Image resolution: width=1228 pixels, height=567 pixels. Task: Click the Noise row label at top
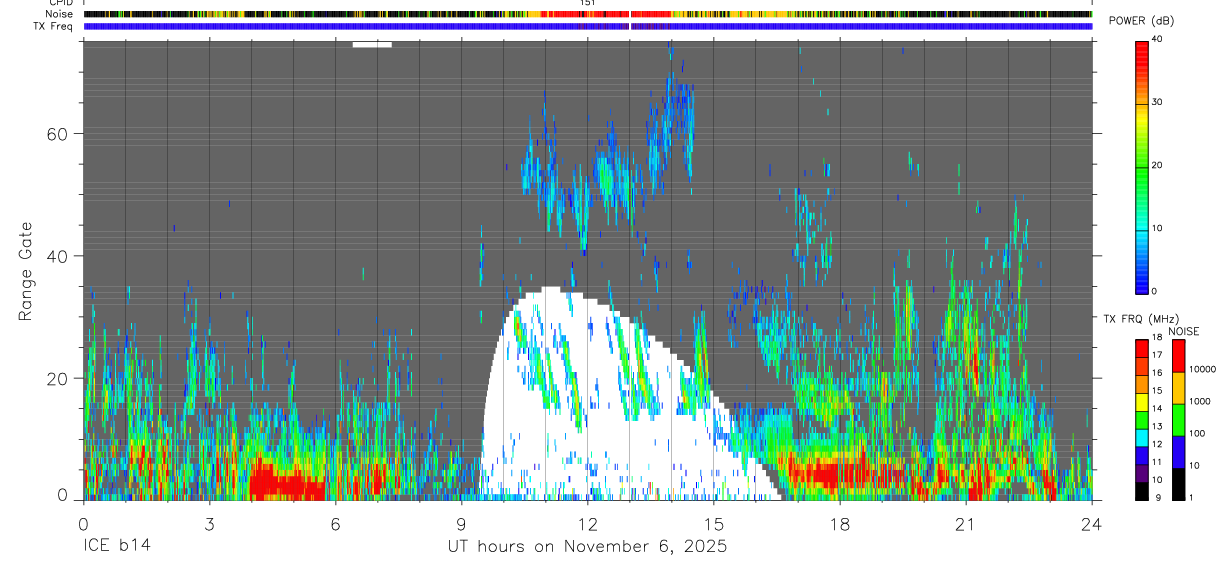[x=58, y=14]
